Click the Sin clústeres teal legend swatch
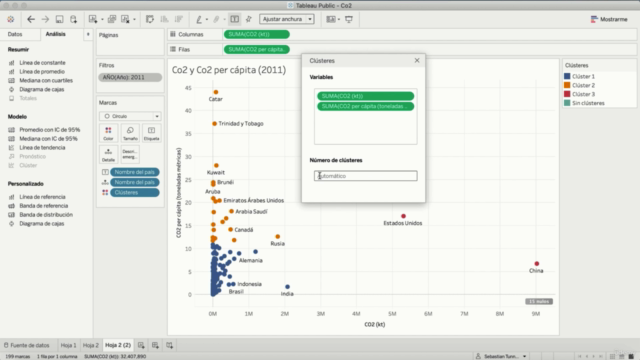640x360 pixels. pos(567,103)
